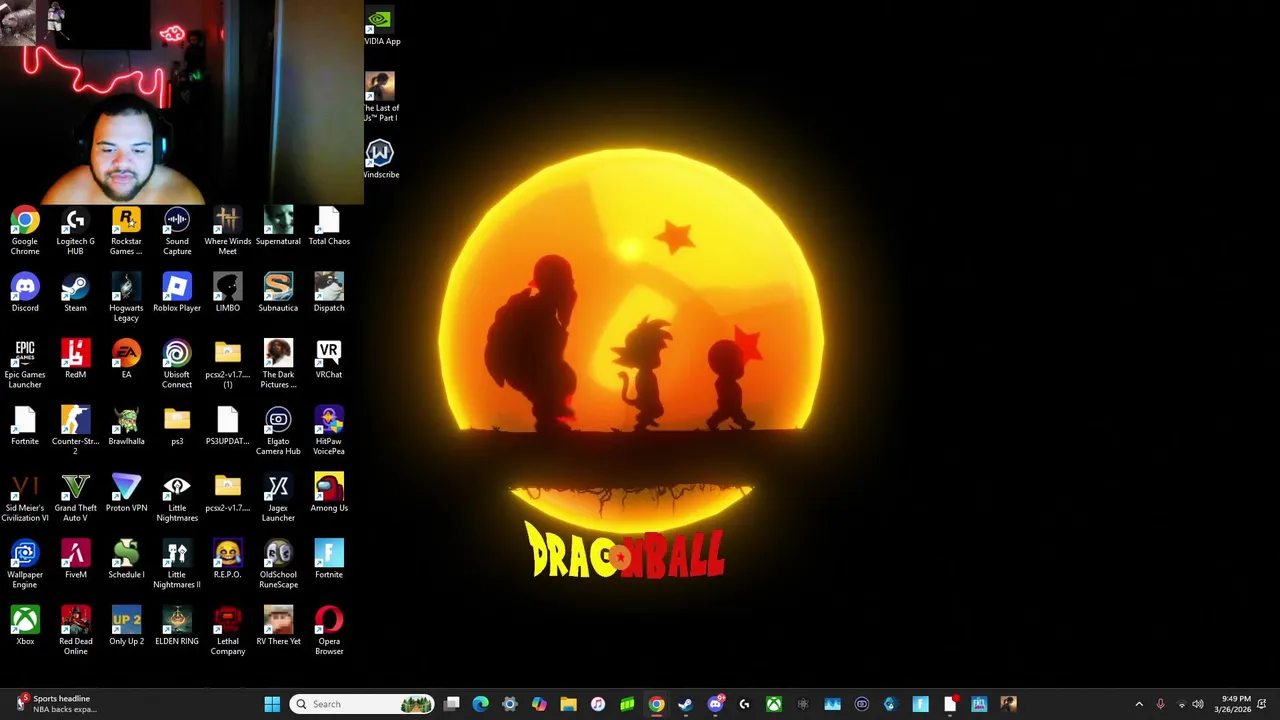Select the Rockstar Games launcher desktop icon

(x=126, y=230)
